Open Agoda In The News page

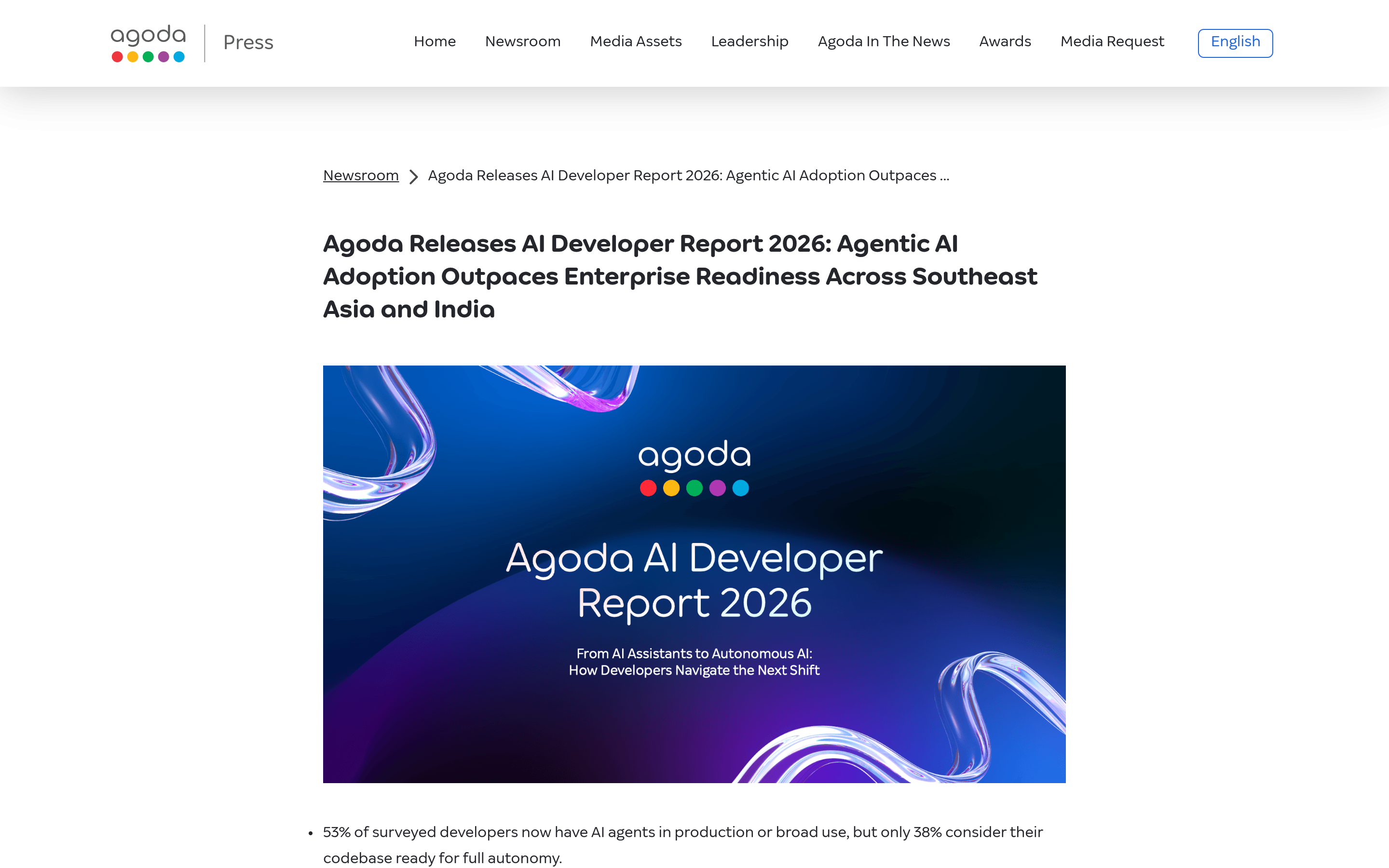pos(884,41)
